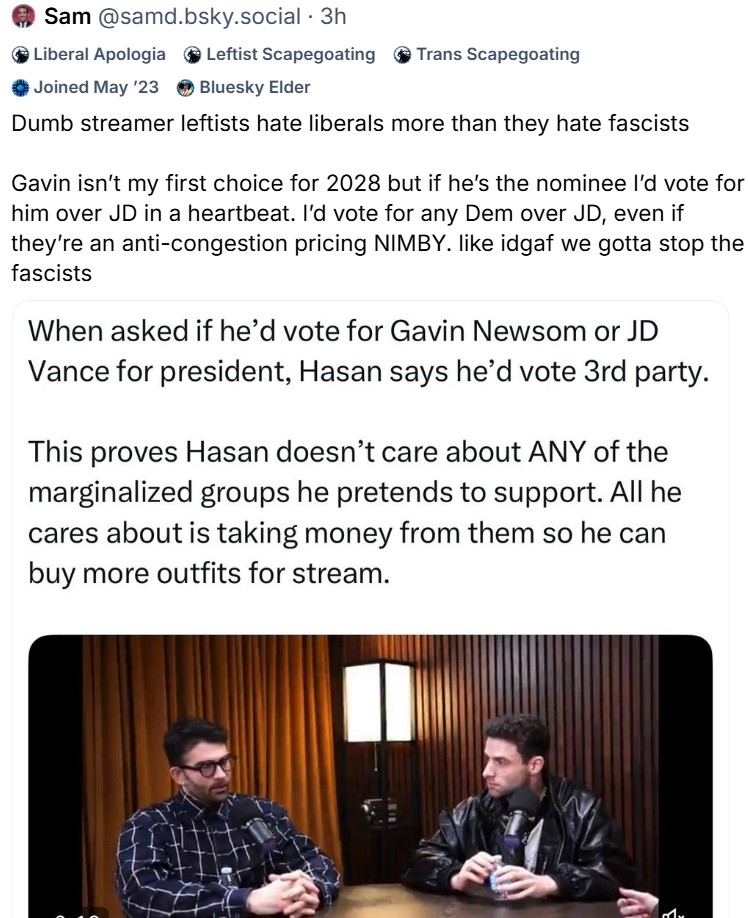Viewport: 748px width, 918px height.
Task: Click the quoted text mentioning marginalized groups
Action: pyautogui.click(x=355, y=512)
